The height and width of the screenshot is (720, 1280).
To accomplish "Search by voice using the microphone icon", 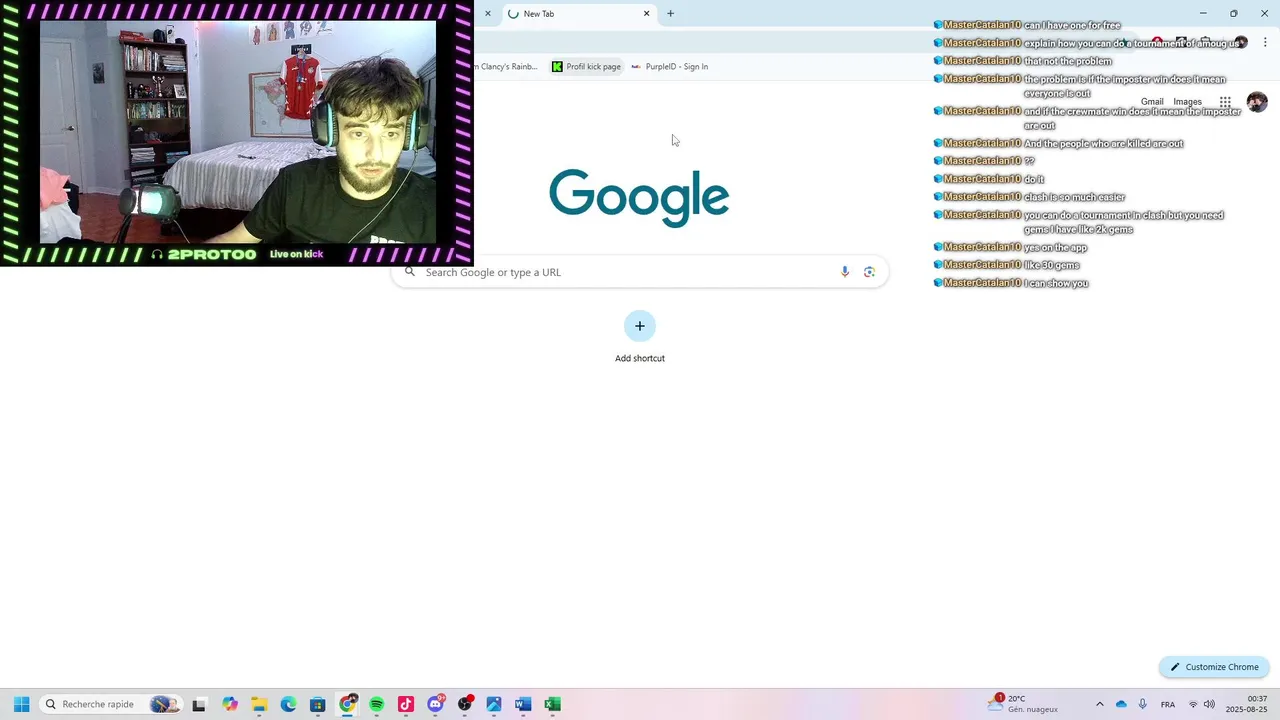I will pyautogui.click(x=845, y=272).
